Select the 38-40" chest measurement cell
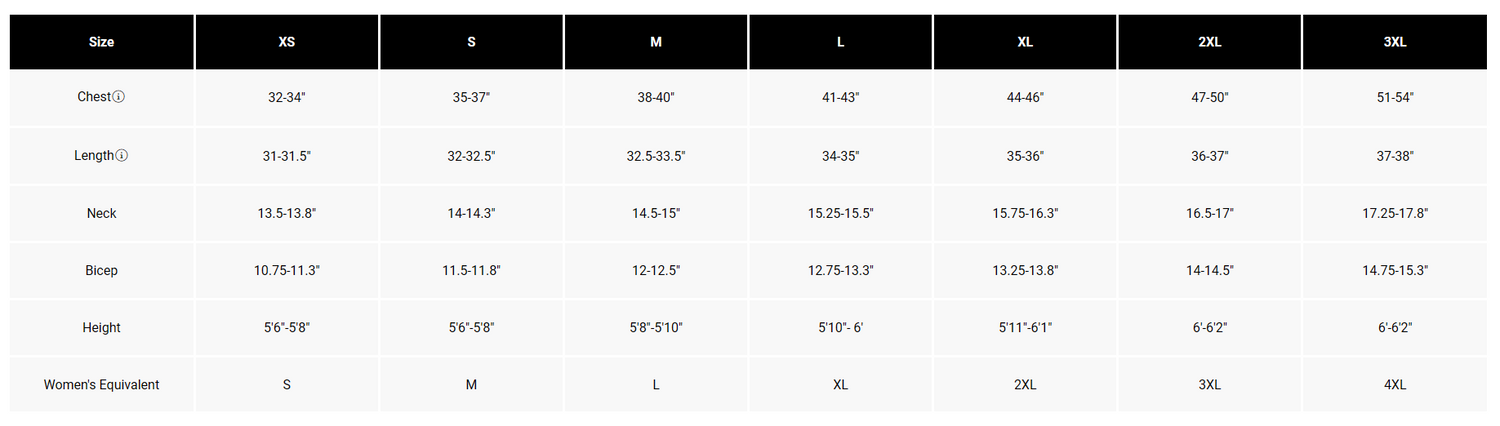The height and width of the screenshot is (426, 1500). pyautogui.click(x=656, y=98)
